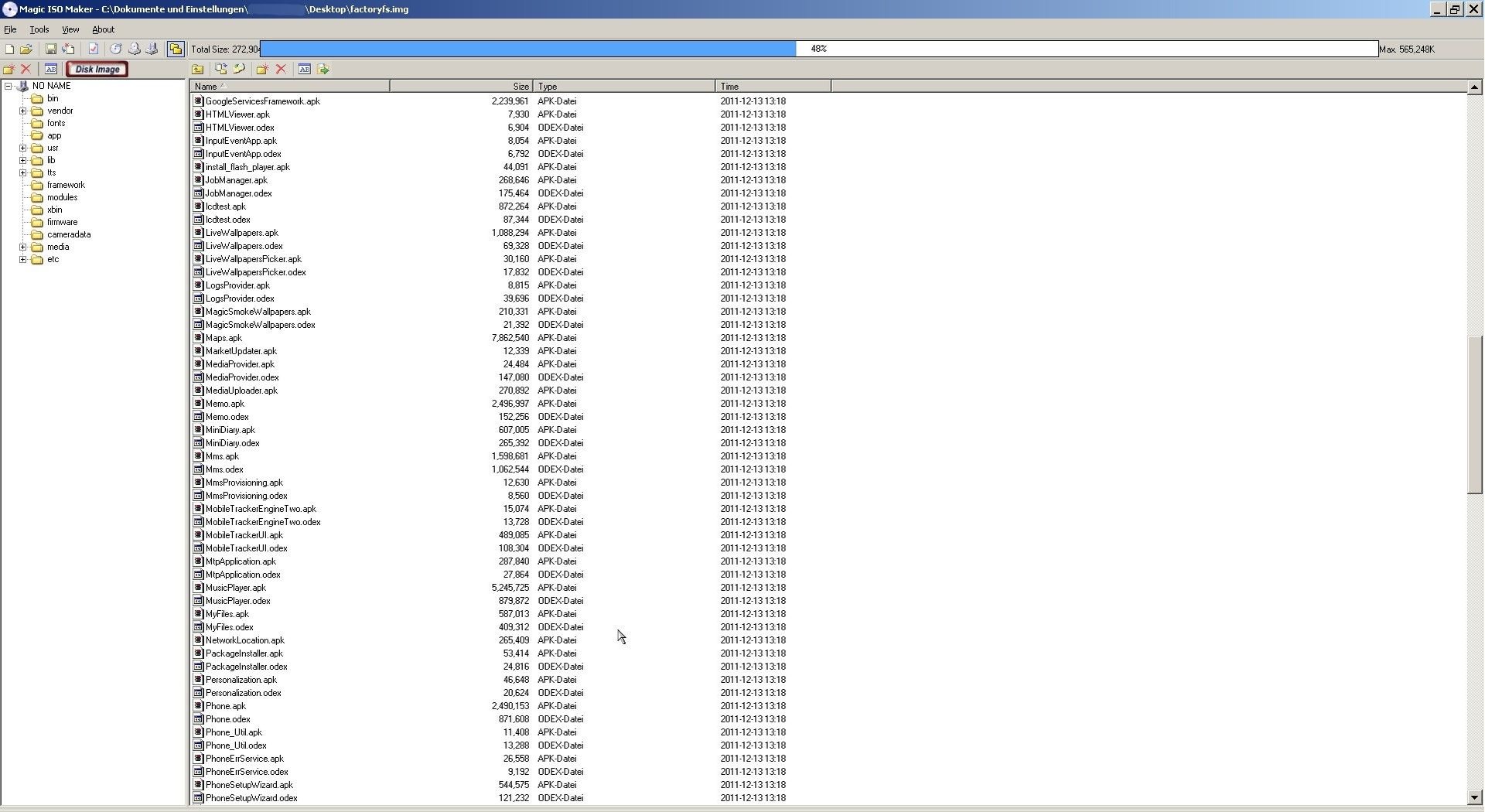
Task: Select the xbin folder in tree
Action: tap(54, 210)
